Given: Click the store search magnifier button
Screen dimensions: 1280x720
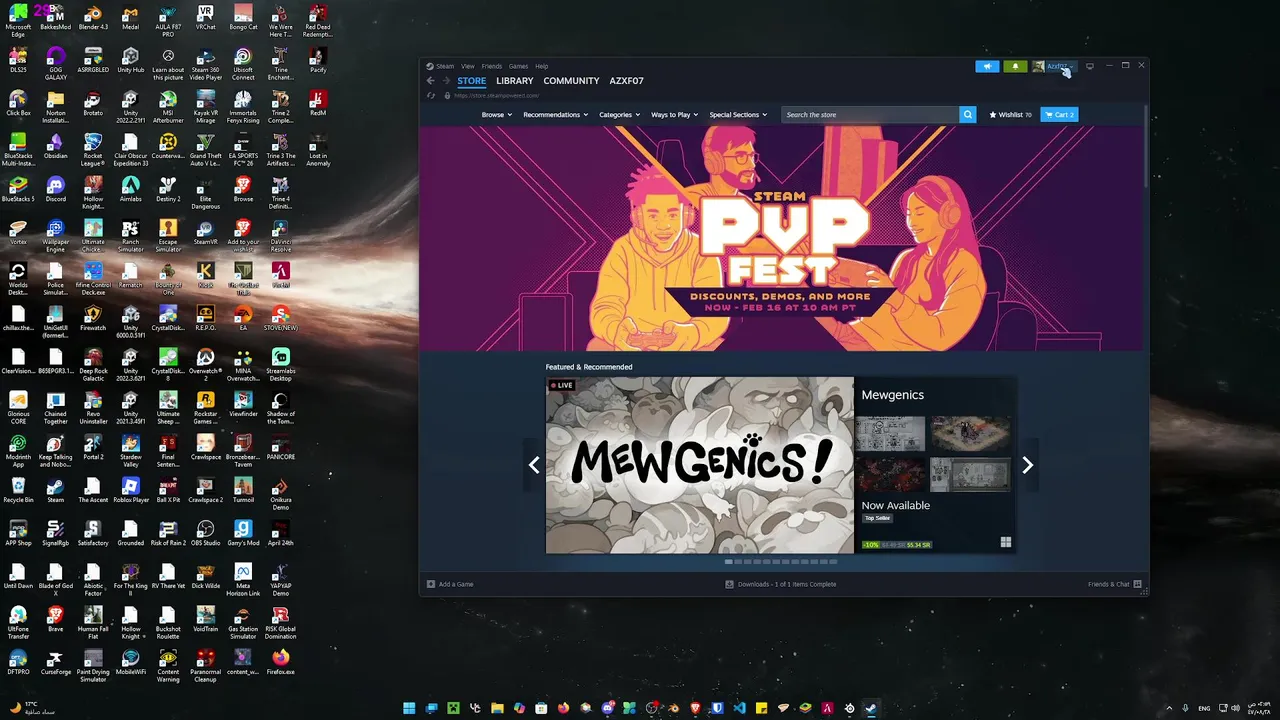Looking at the screenshot, I should coord(967,115).
